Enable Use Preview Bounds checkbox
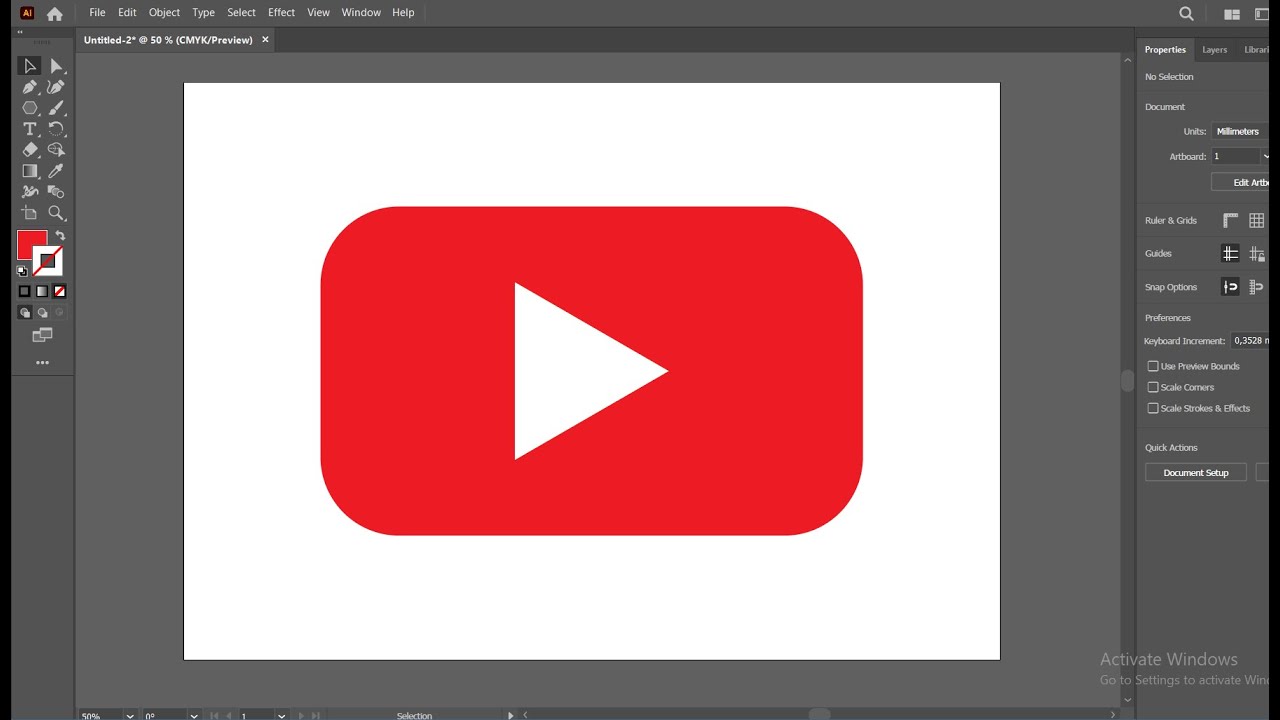 click(x=1153, y=366)
